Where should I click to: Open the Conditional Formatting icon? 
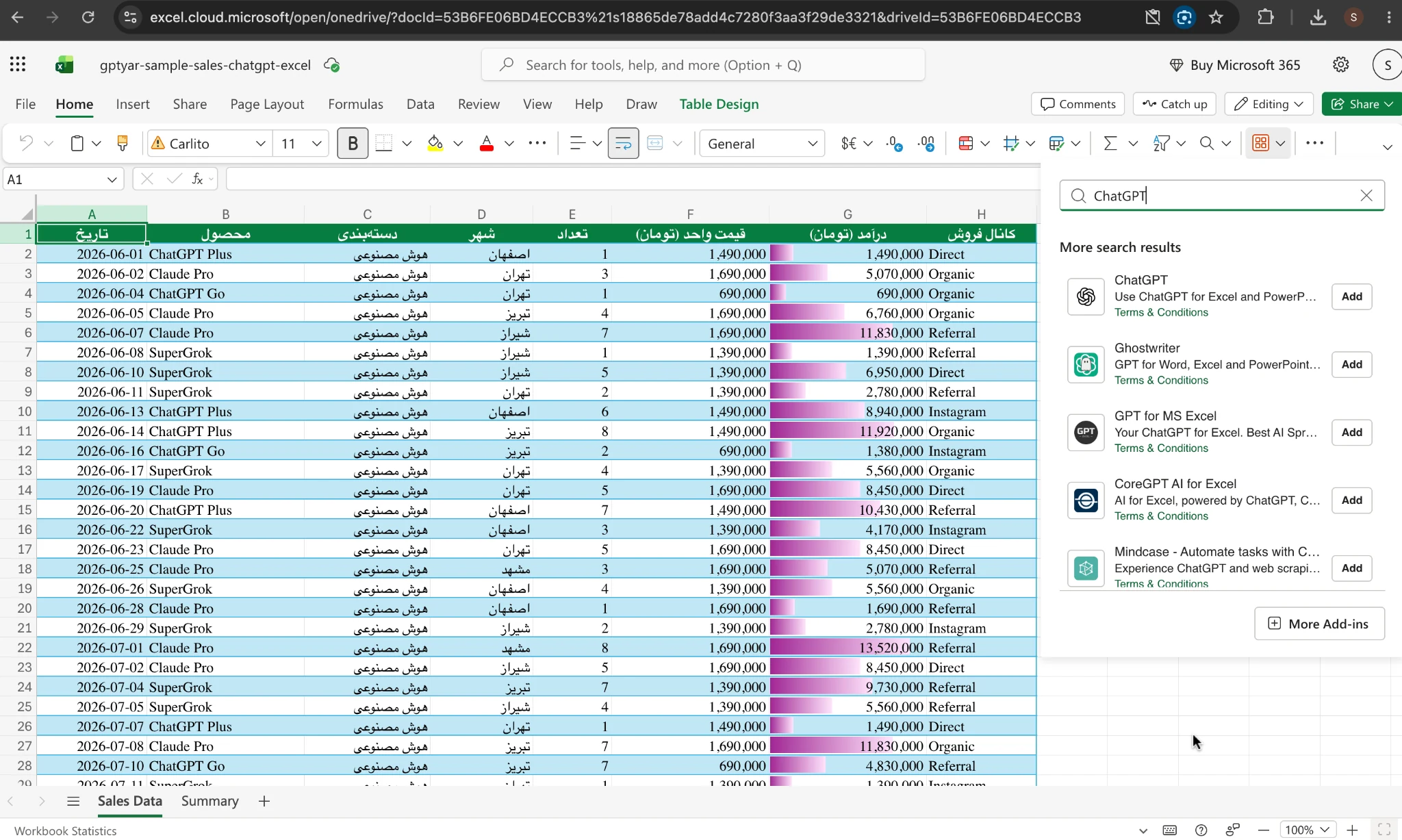coord(966,143)
